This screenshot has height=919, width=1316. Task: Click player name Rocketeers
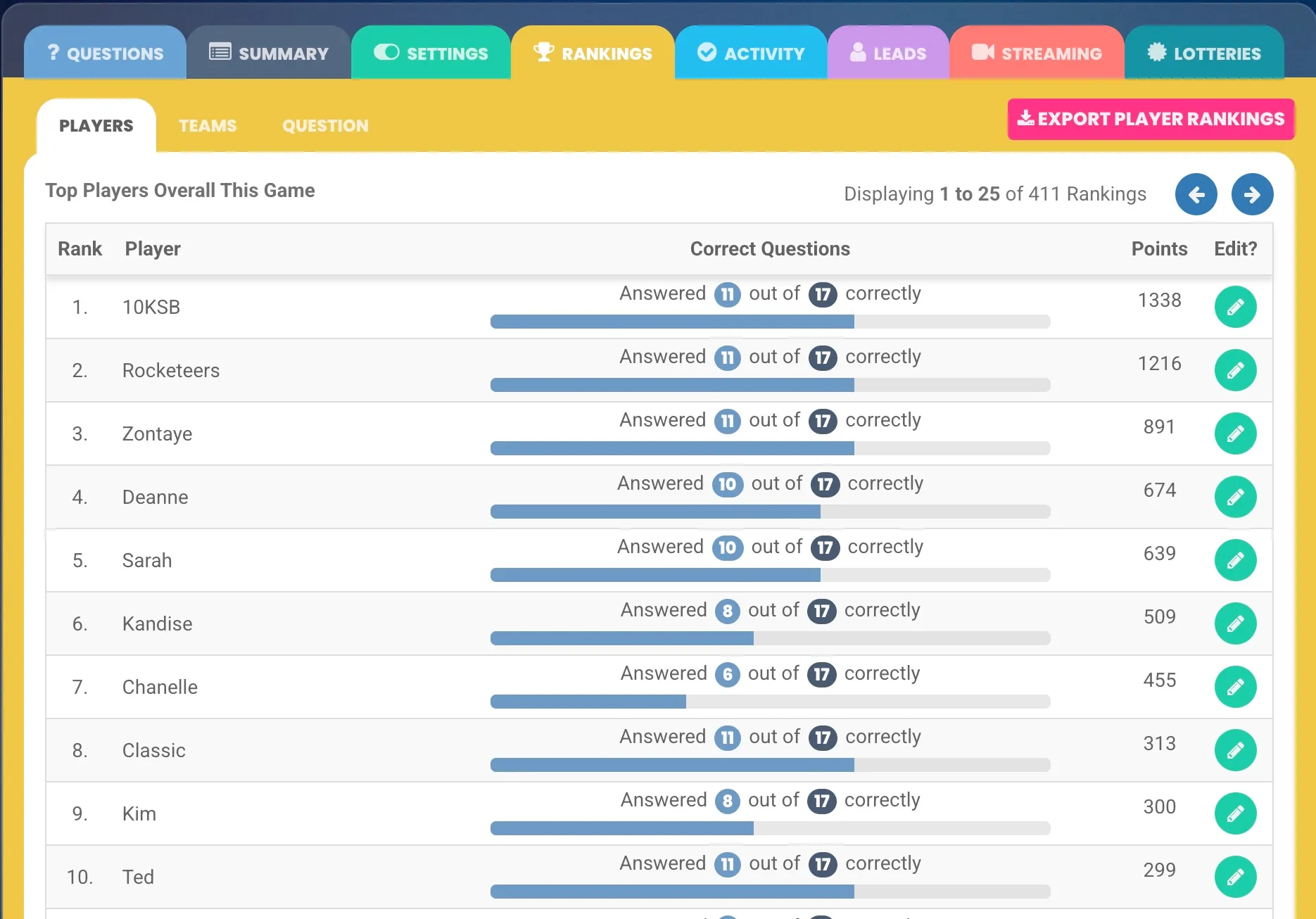pyautogui.click(x=171, y=370)
